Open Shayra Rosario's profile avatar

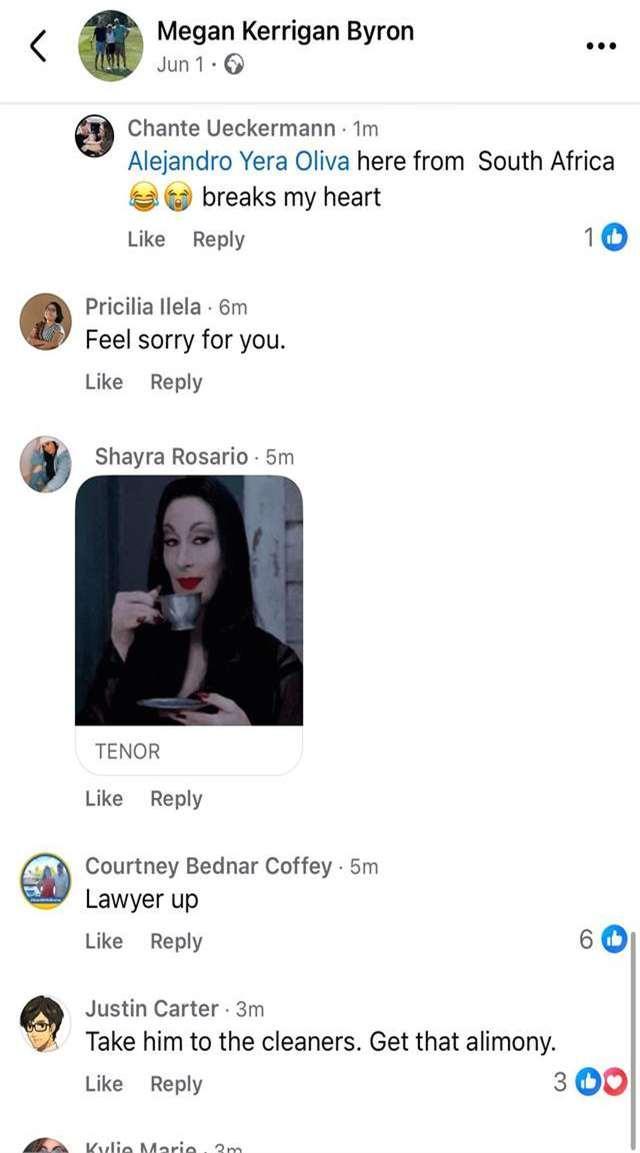[46, 464]
